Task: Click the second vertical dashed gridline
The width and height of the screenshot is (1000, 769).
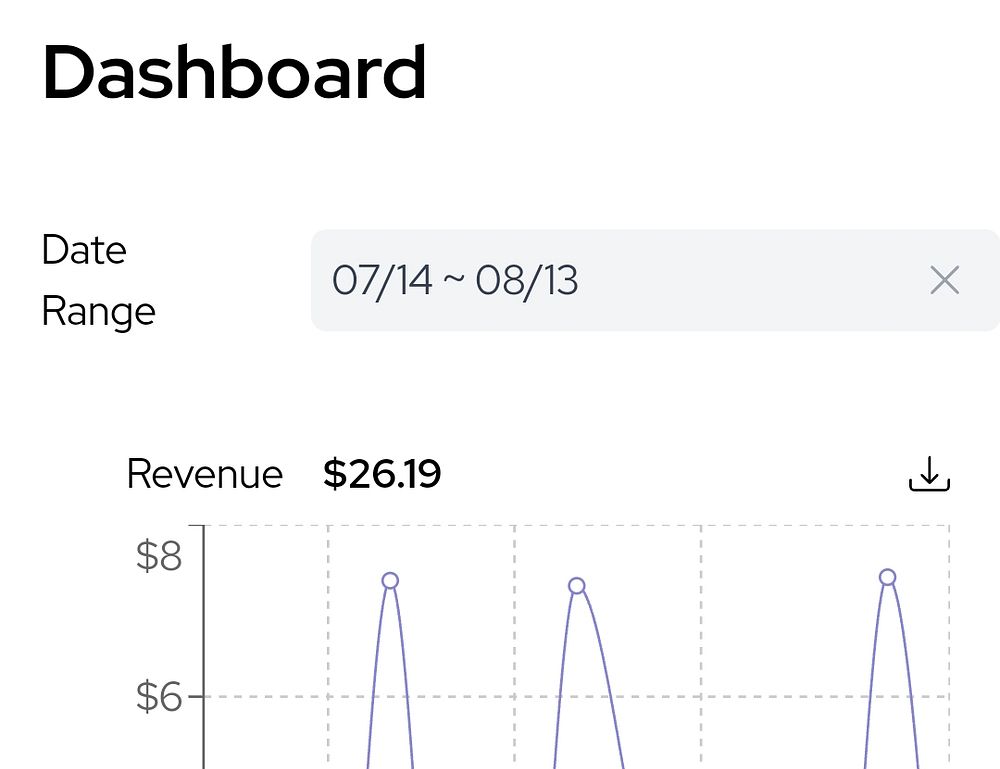Action: tap(515, 647)
